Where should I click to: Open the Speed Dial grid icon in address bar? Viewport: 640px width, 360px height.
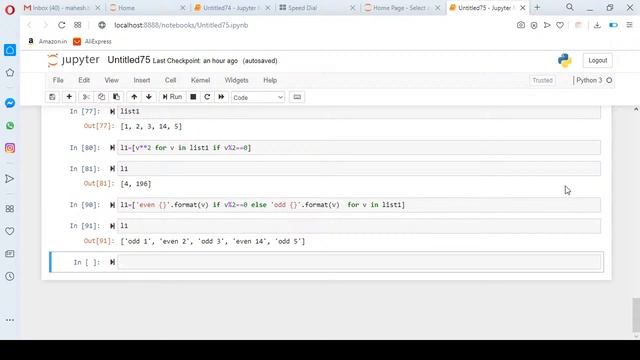(78, 25)
